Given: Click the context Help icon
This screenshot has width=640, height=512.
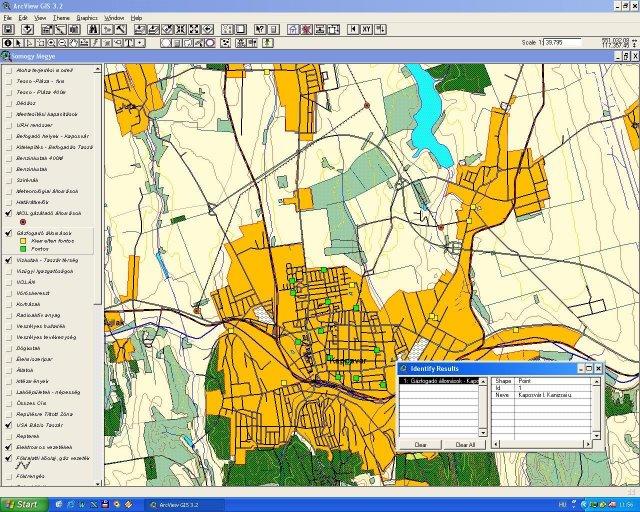Looking at the screenshot, I should 259,29.
